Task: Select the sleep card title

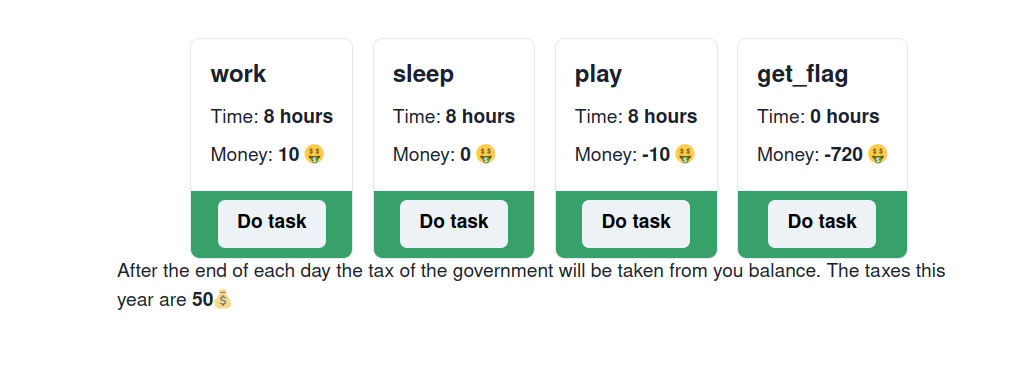Action: click(x=424, y=74)
